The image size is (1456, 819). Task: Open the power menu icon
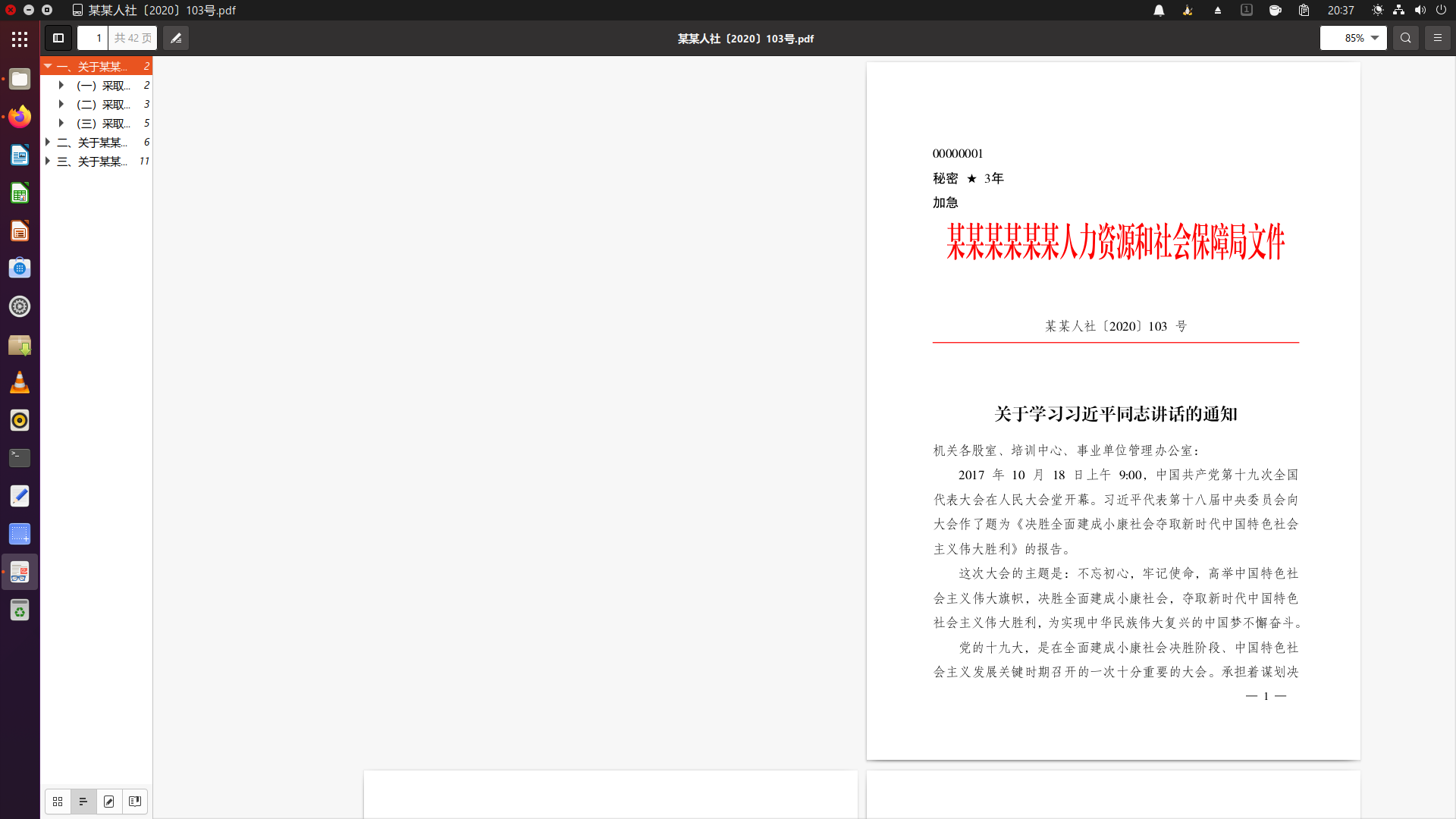click(1441, 10)
